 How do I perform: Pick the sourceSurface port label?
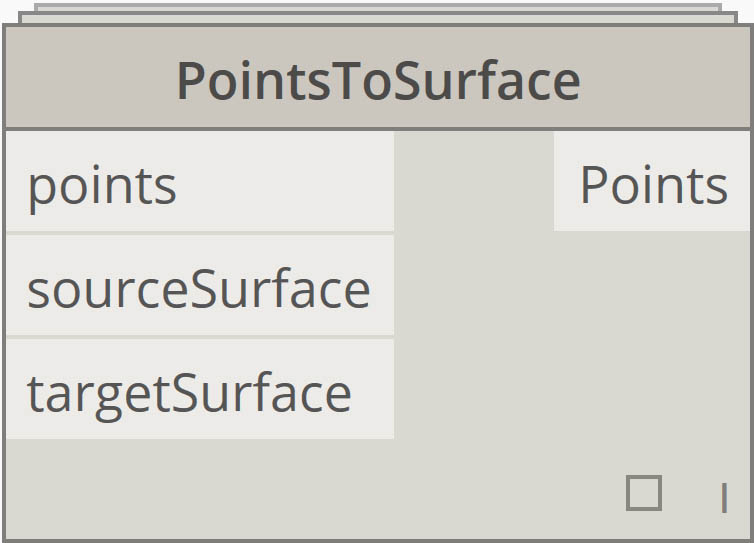[x=198, y=288]
